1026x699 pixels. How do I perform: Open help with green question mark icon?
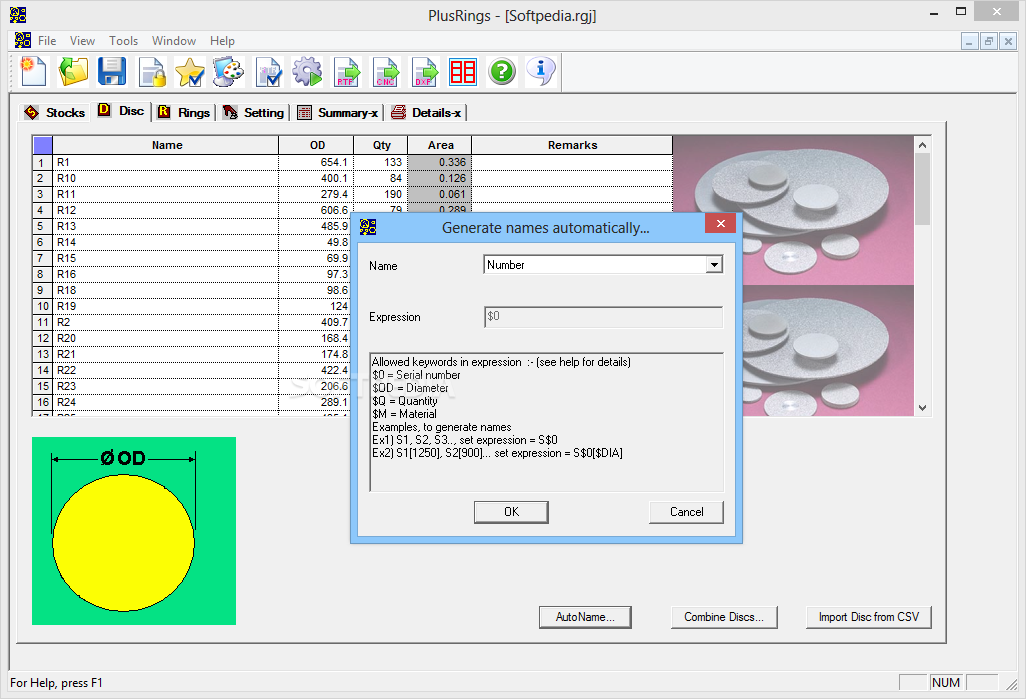502,71
